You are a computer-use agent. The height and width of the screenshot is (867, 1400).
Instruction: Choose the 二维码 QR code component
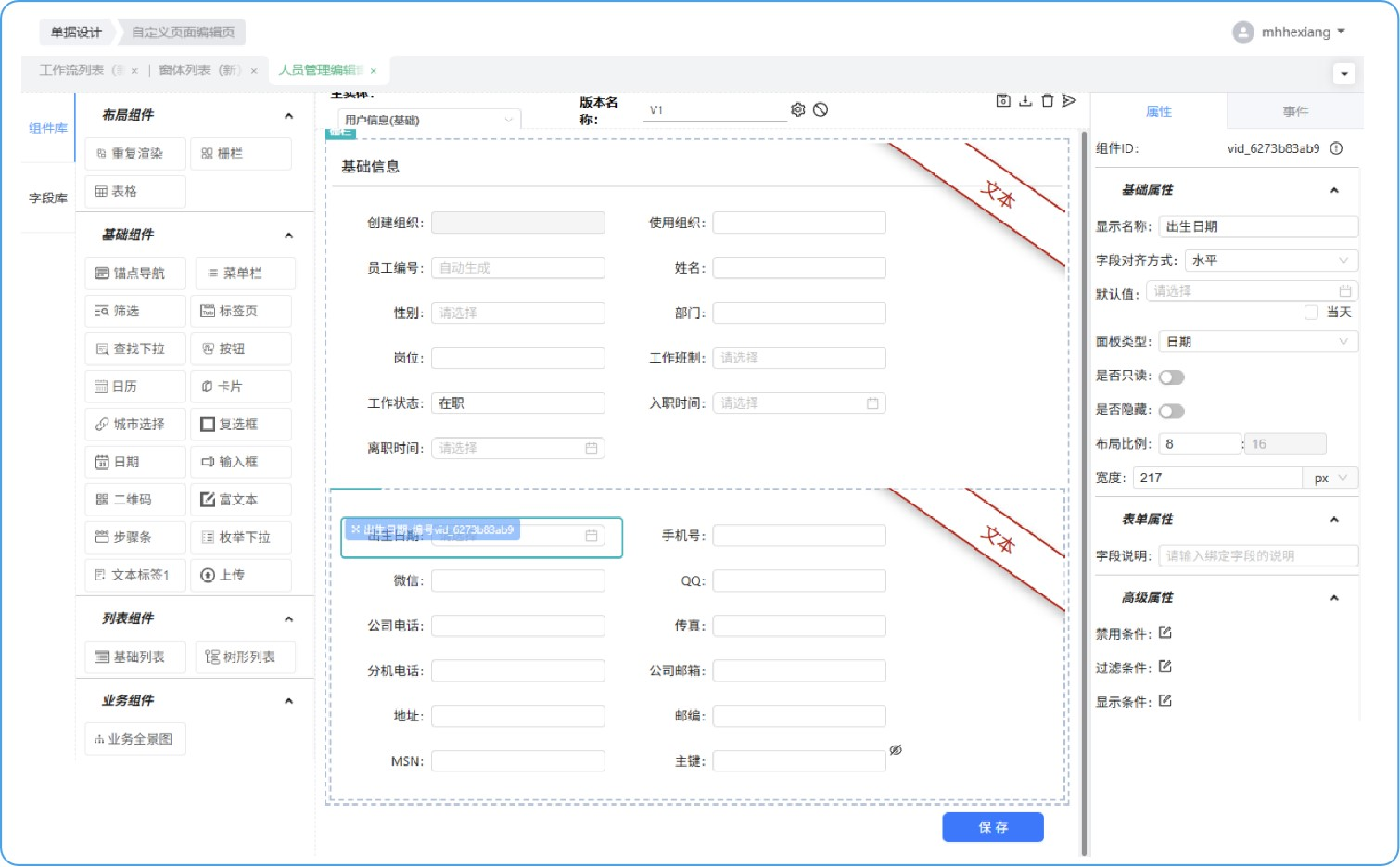click(135, 500)
